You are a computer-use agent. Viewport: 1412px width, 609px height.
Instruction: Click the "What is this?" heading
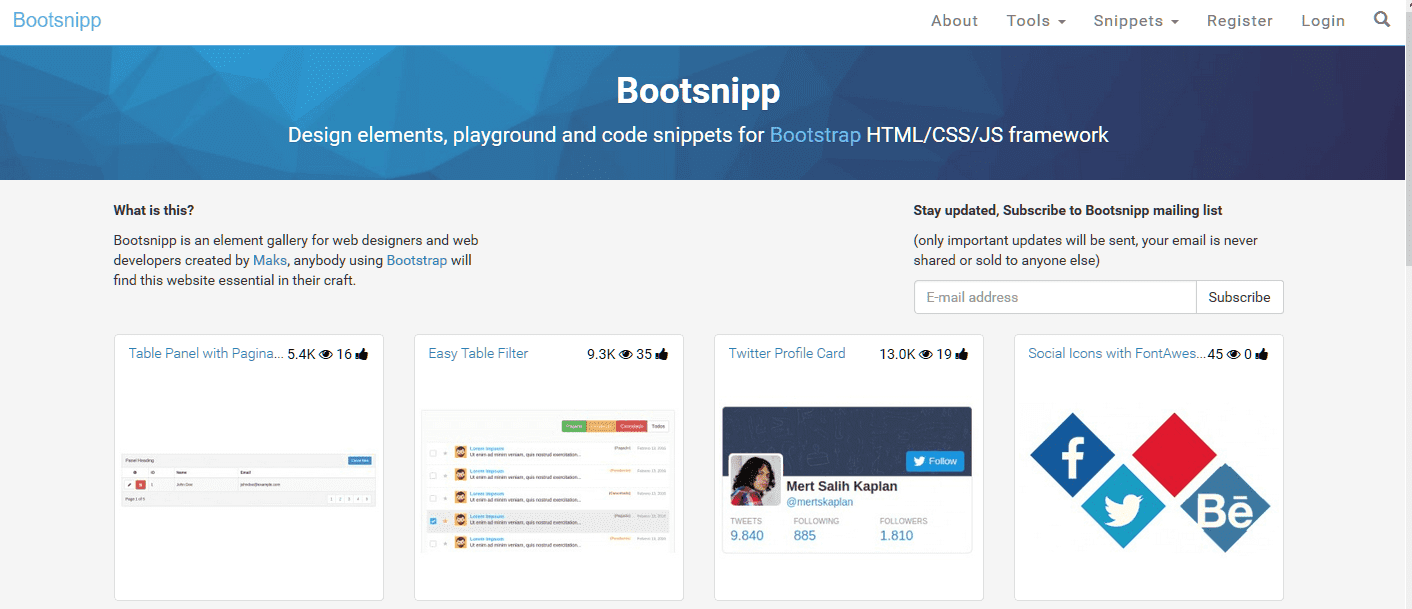click(154, 210)
